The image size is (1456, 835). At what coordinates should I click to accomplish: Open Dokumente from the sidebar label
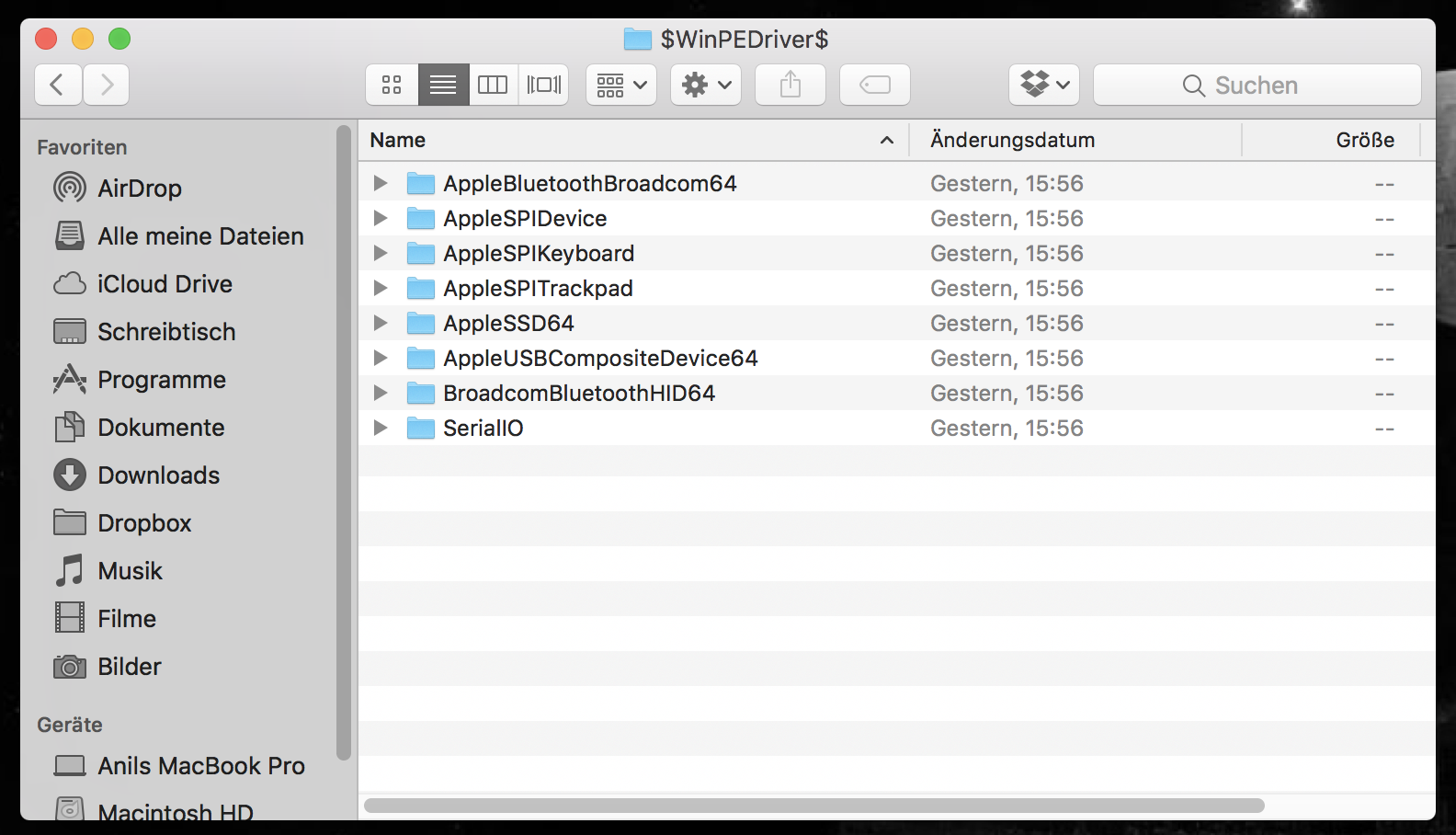(161, 427)
